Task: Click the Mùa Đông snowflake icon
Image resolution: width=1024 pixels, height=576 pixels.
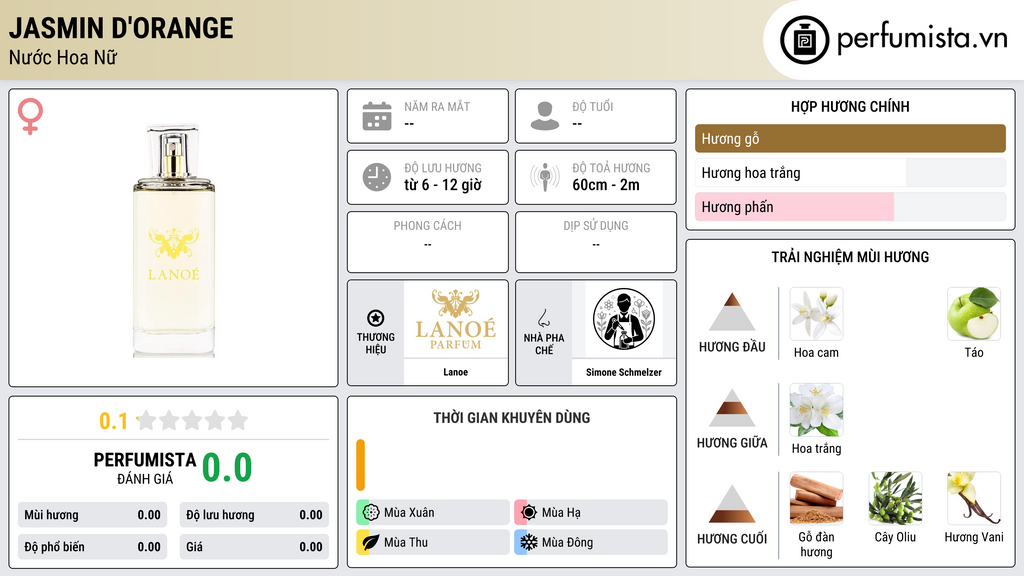Action: [x=529, y=542]
